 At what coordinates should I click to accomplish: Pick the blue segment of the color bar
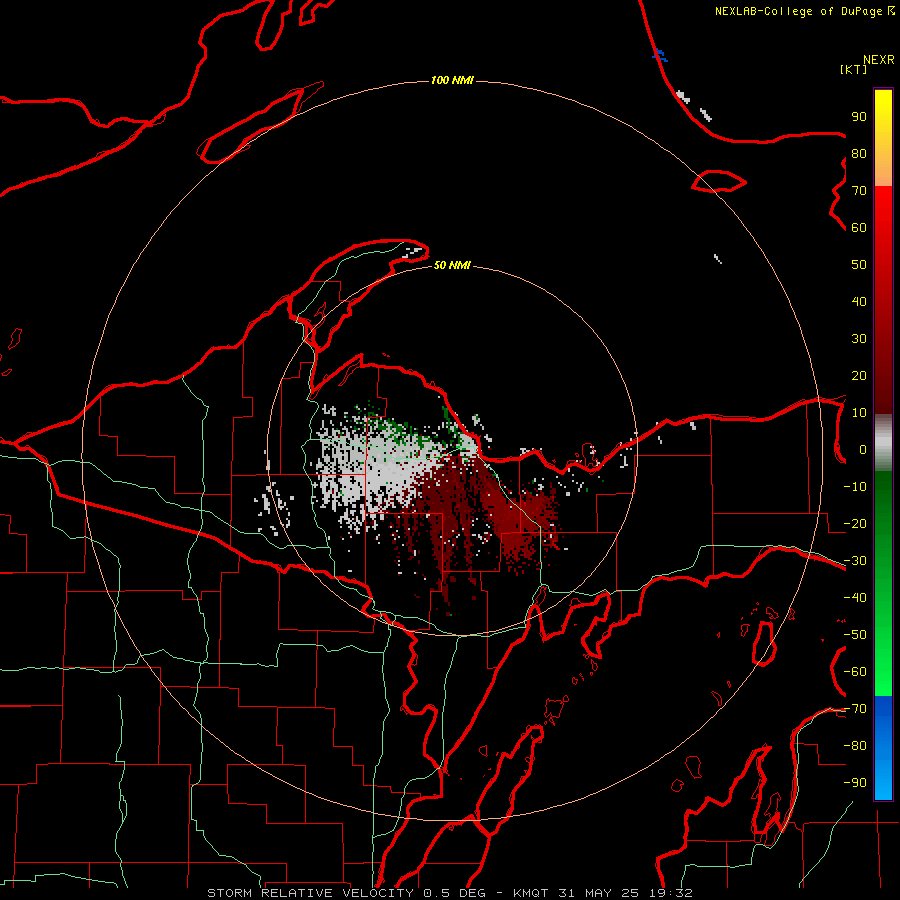[x=883, y=748]
